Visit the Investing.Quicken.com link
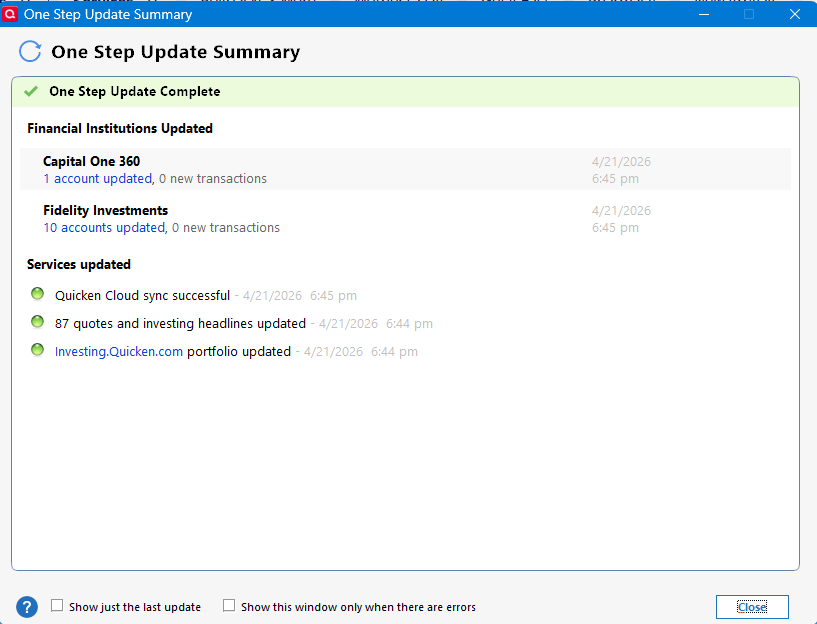Screen dimensions: 817x624 (x=119, y=352)
